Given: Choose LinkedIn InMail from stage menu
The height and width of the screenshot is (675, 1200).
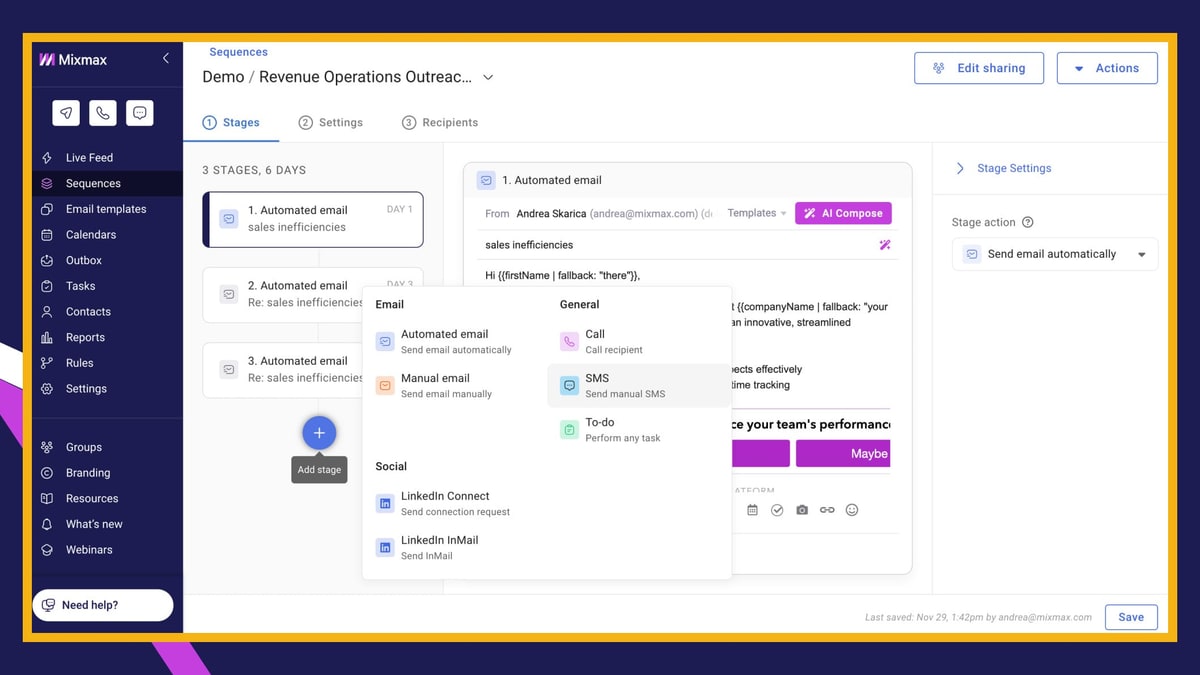Looking at the screenshot, I should [x=455, y=547].
